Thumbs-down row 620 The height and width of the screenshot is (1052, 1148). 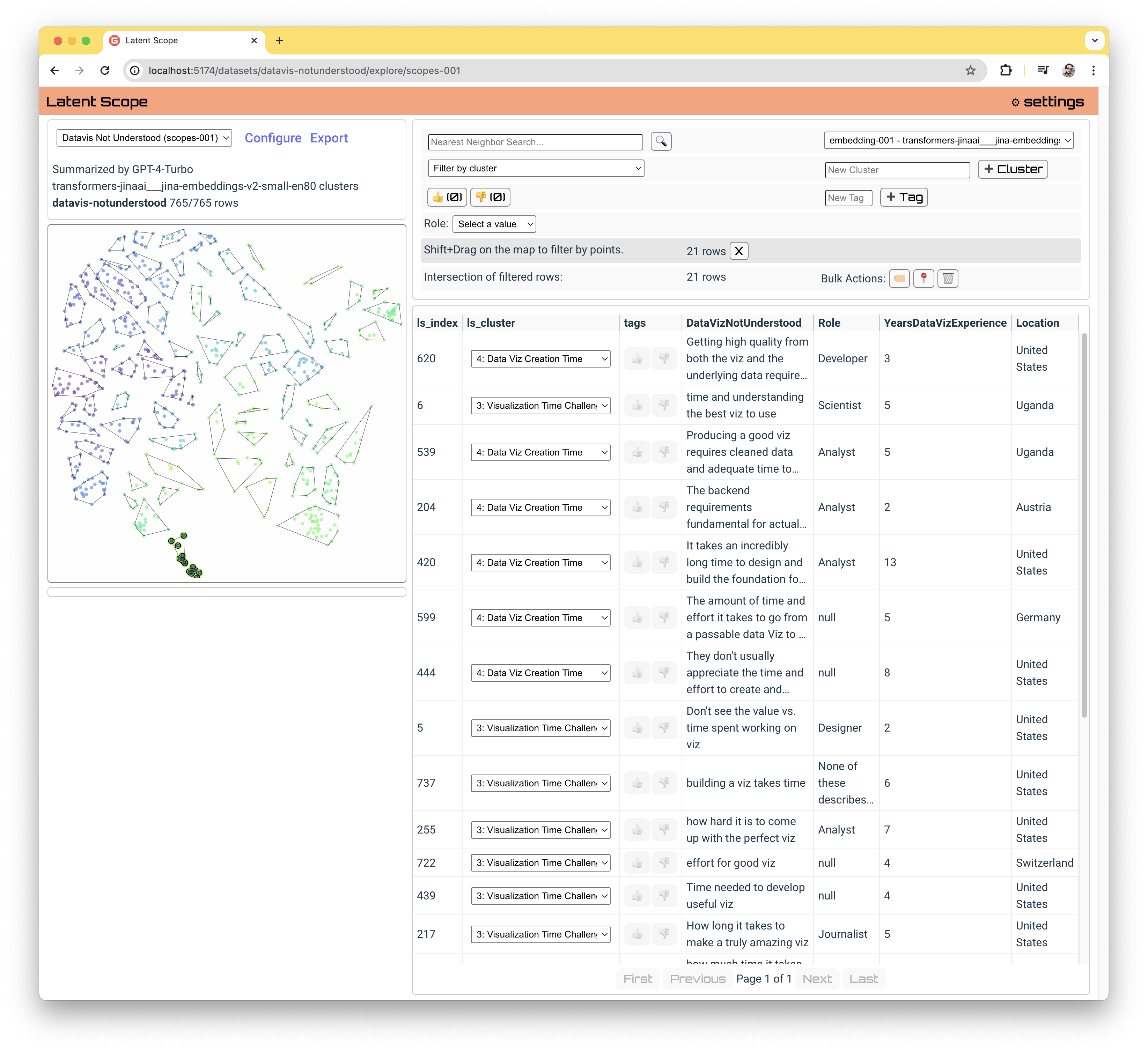click(x=664, y=359)
